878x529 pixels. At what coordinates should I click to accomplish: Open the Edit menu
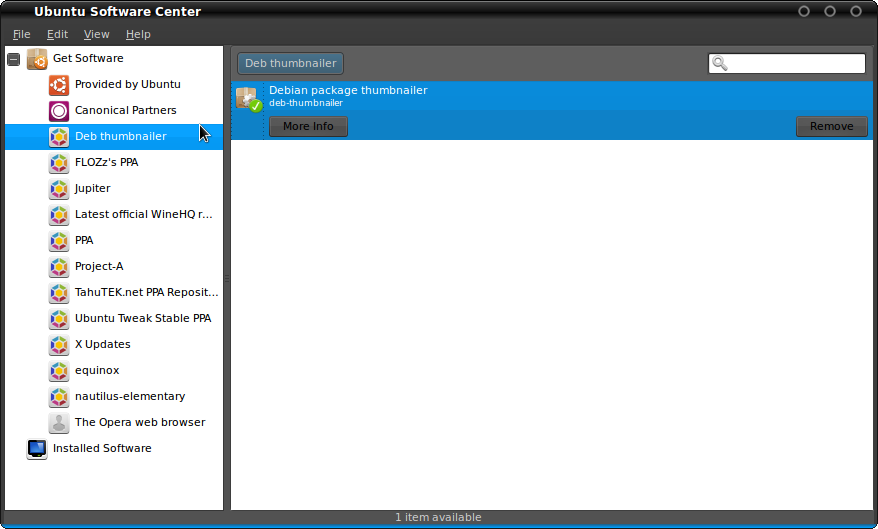57,34
